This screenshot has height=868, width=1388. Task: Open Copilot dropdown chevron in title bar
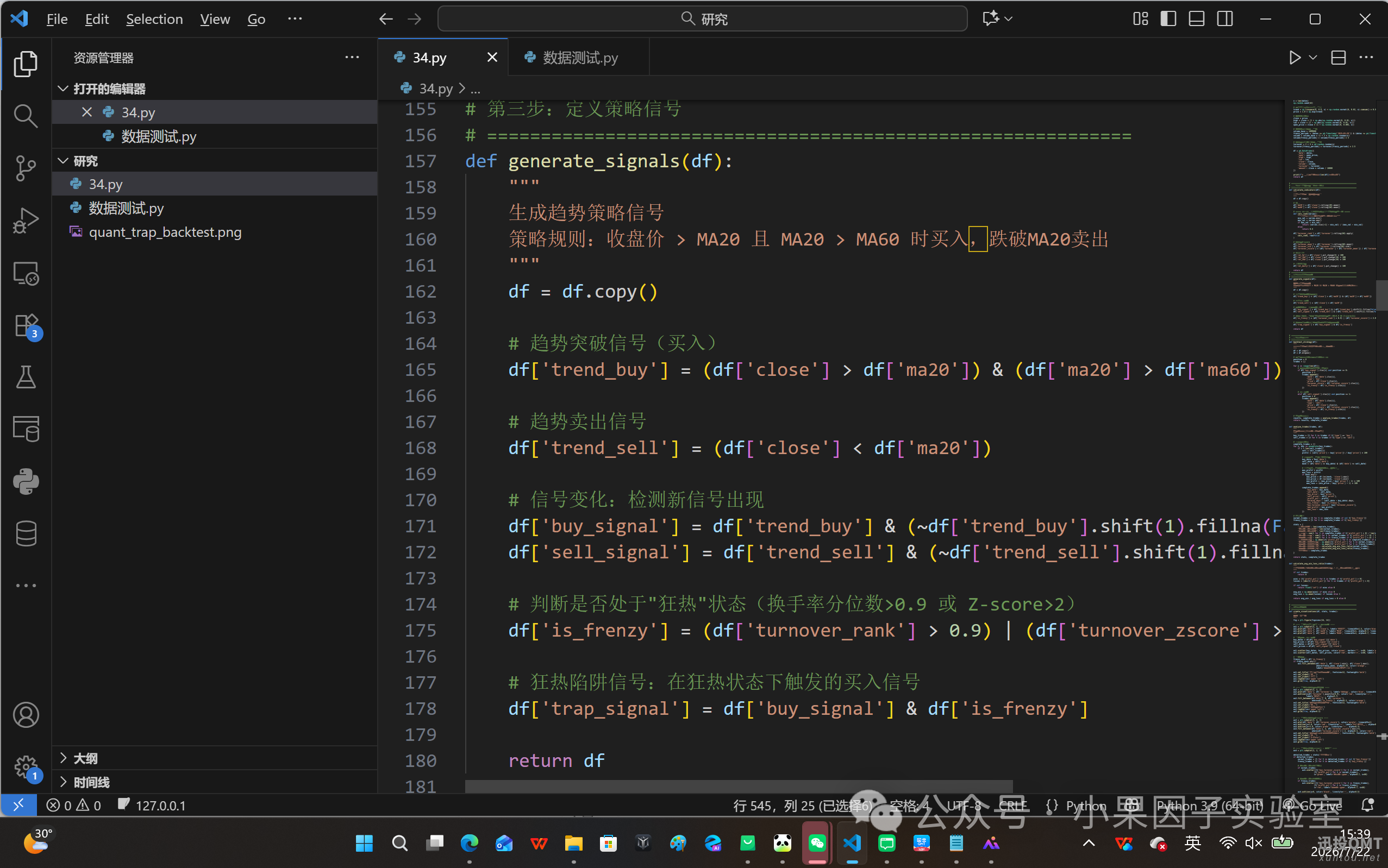click(x=1009, y=19)
